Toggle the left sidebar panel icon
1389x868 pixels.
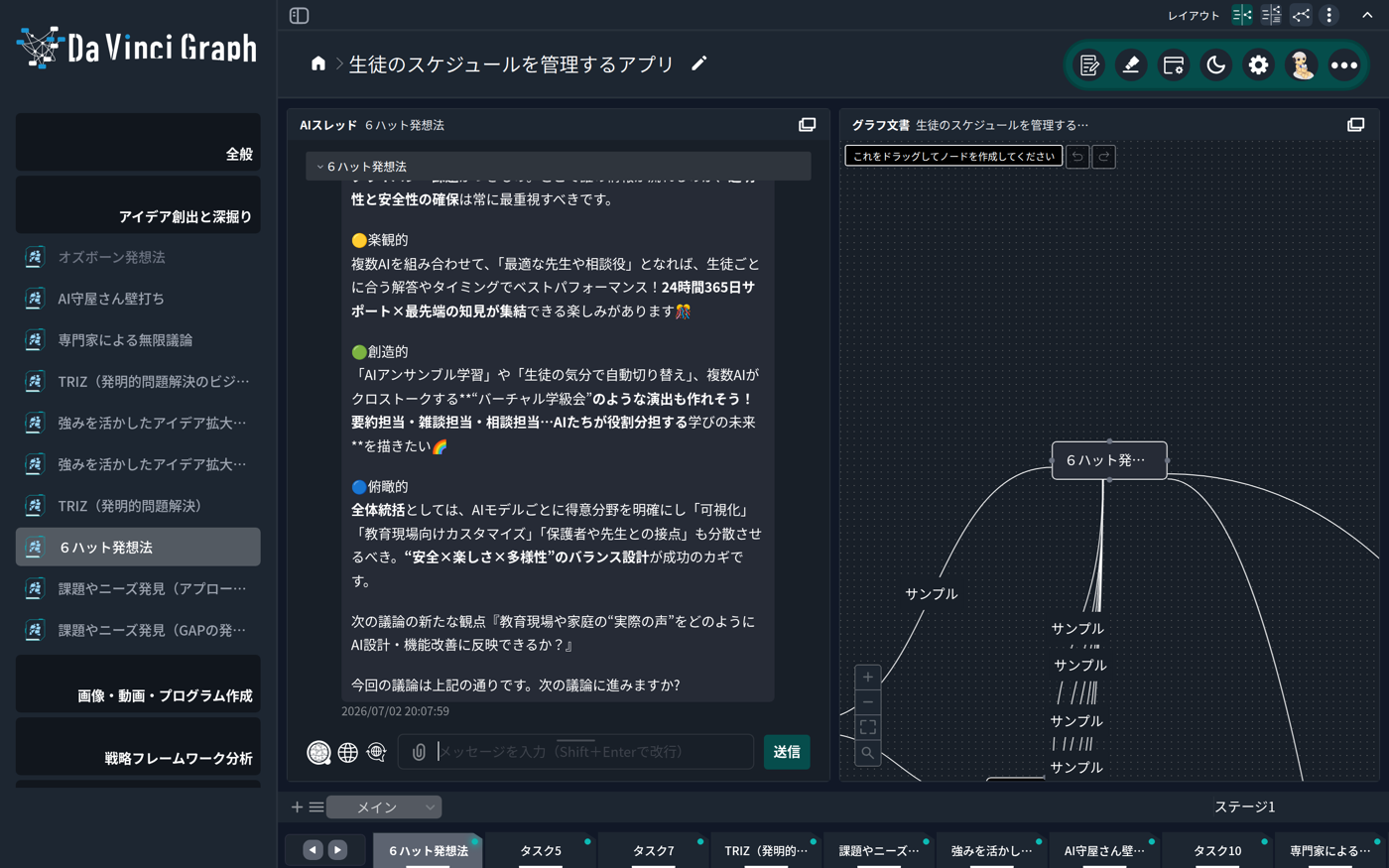click(299, 16)
